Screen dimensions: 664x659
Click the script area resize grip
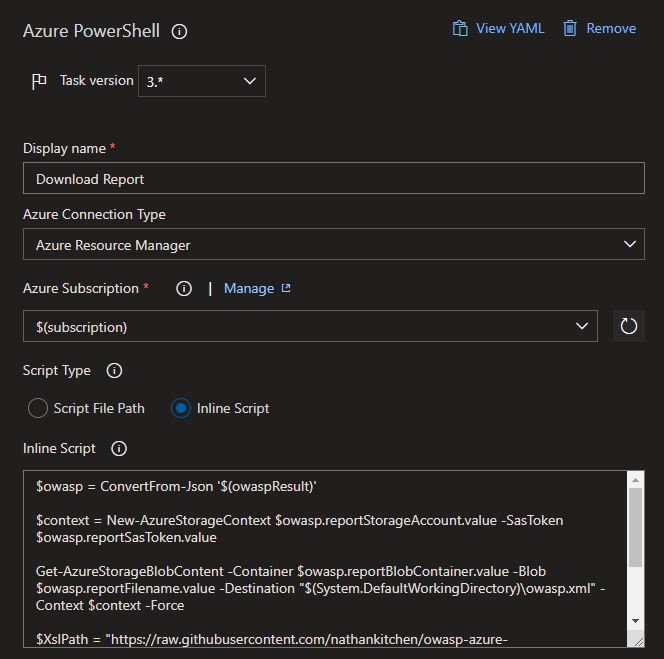tap(639, 642)
